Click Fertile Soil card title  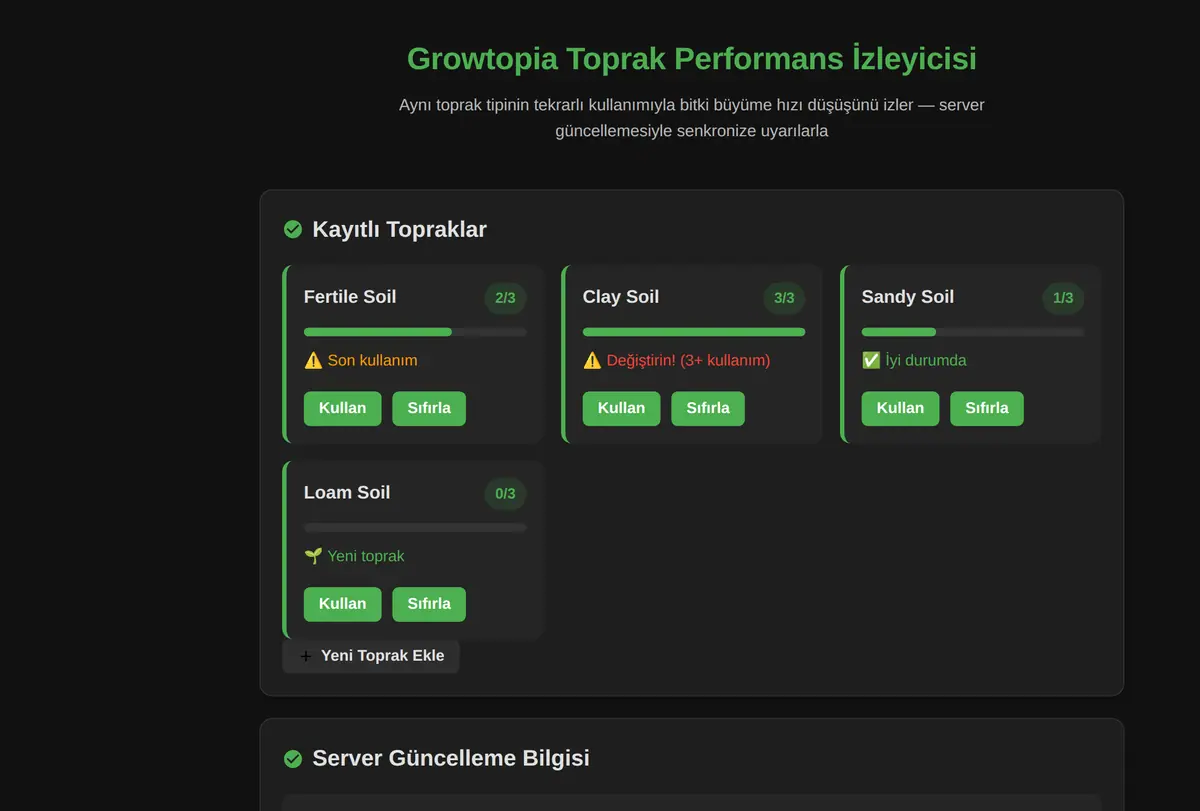click(x=350, y=297)
